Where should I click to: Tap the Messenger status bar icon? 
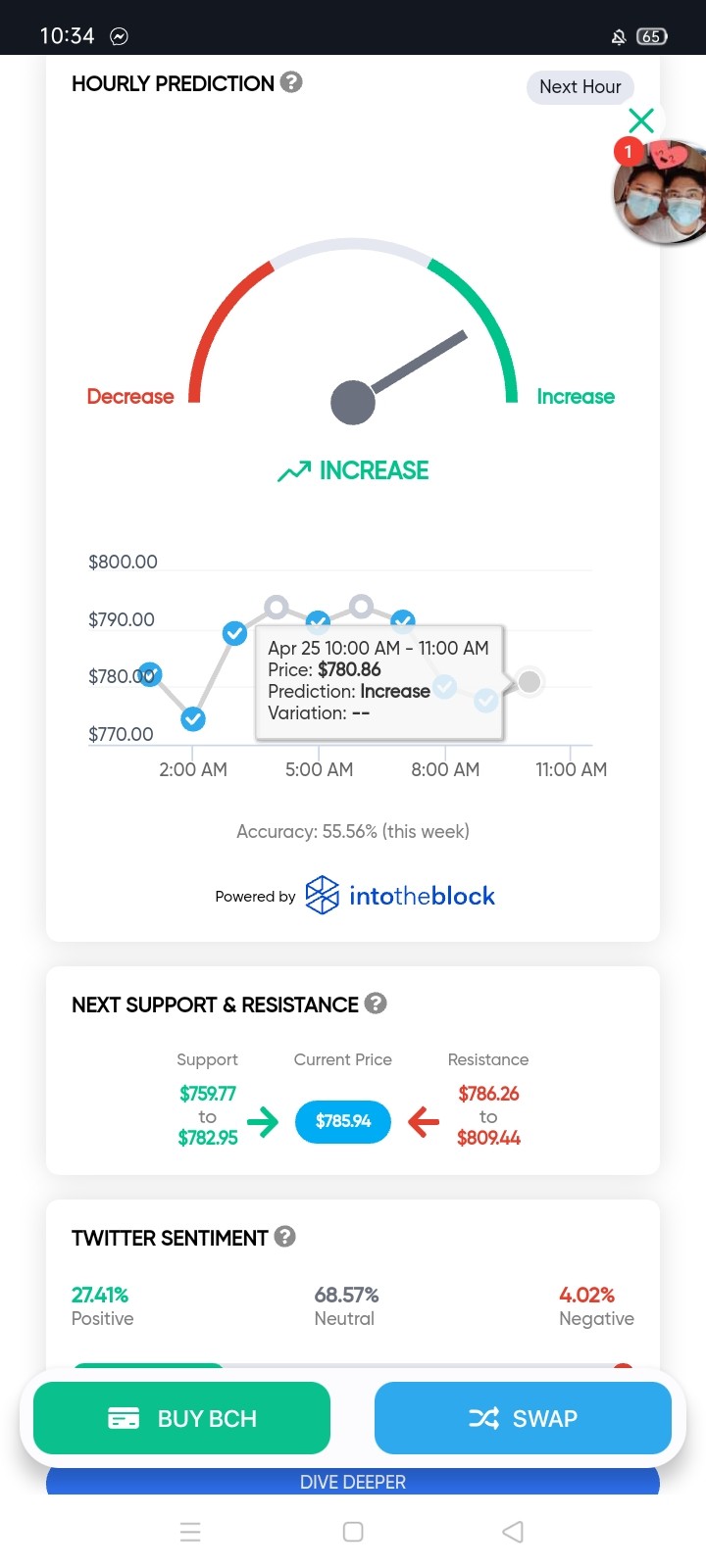pos(119,36)
